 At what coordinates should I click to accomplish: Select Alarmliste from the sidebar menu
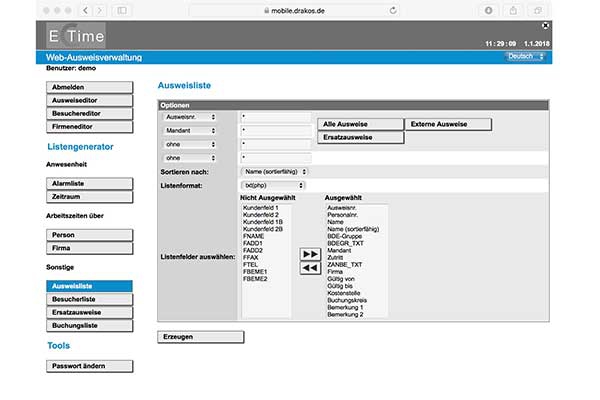pyautogui.click(x=89, y=184)
